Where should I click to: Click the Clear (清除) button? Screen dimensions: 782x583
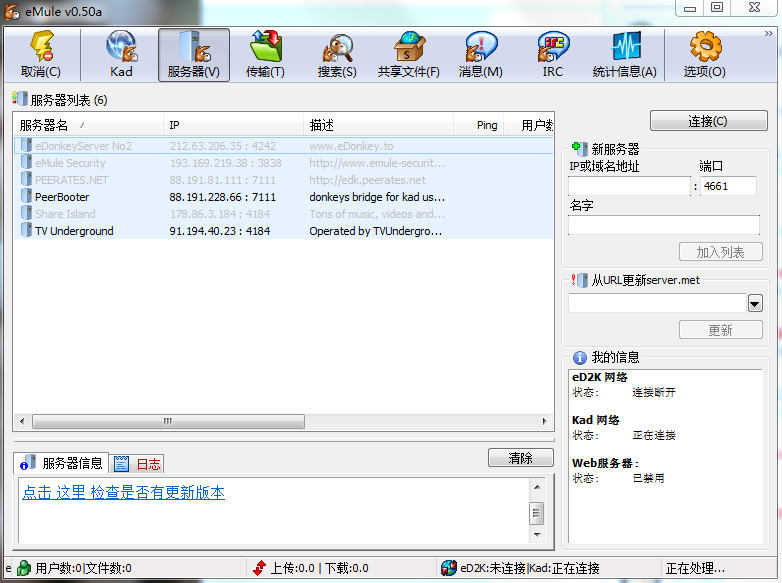[521, 458]
